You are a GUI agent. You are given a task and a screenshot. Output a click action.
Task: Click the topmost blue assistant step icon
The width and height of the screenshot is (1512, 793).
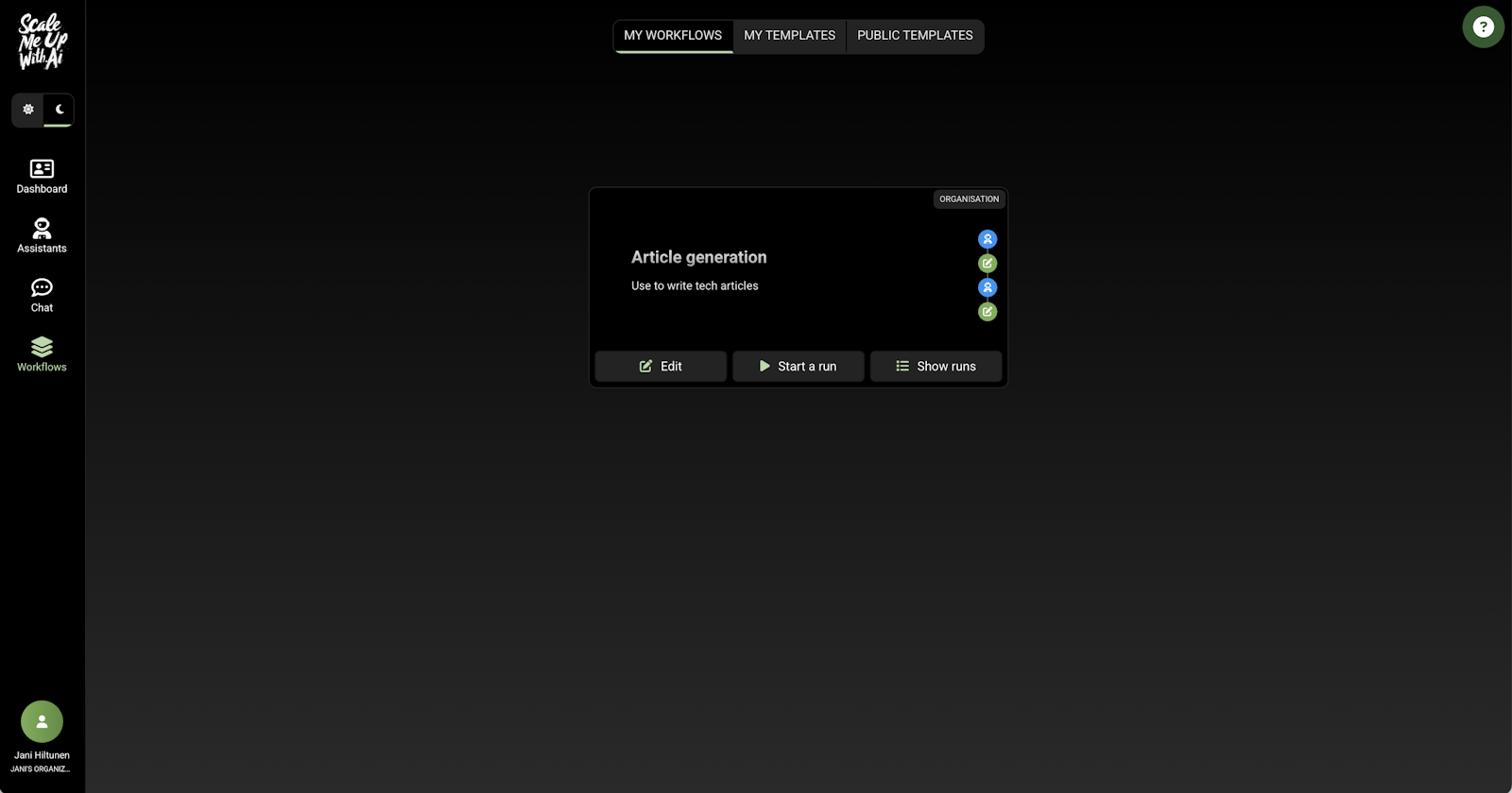point(988,239)
